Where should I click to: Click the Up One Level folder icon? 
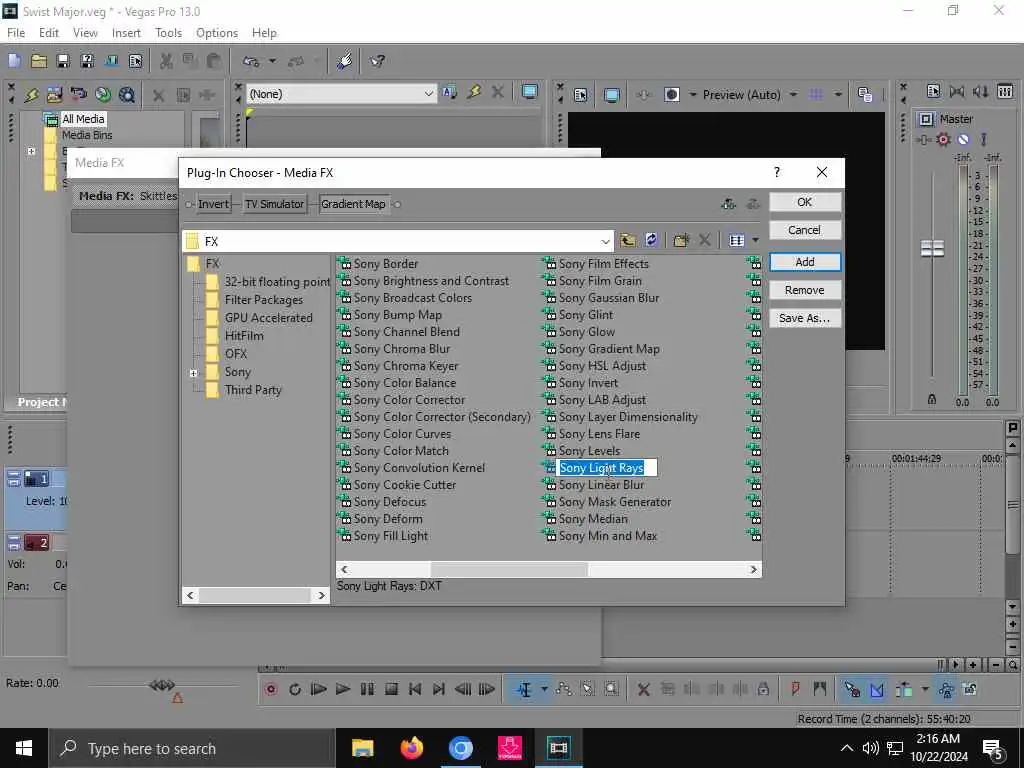tap(628, 240)
